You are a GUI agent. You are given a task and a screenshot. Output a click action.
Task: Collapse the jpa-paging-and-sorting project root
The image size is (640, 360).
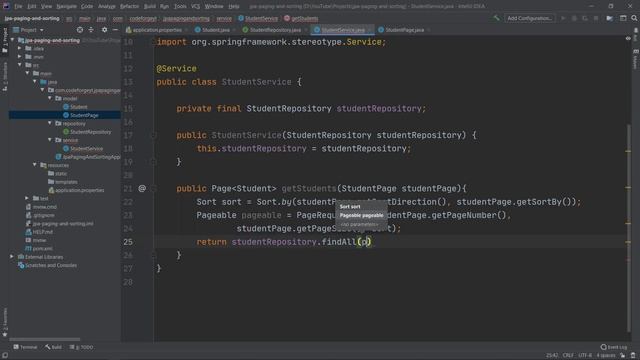(12, 40)
